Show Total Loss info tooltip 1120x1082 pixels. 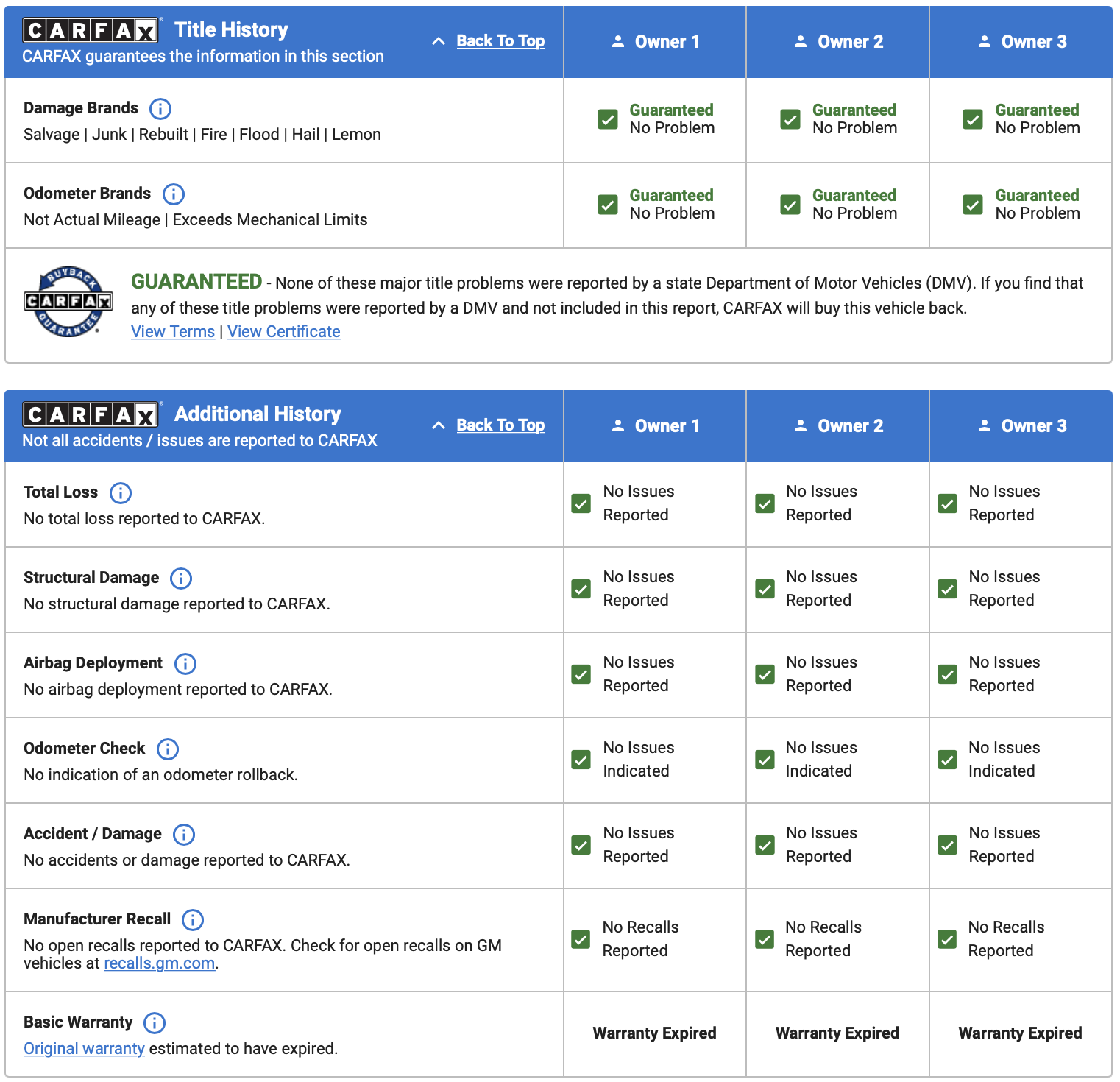tap(121, 493)
